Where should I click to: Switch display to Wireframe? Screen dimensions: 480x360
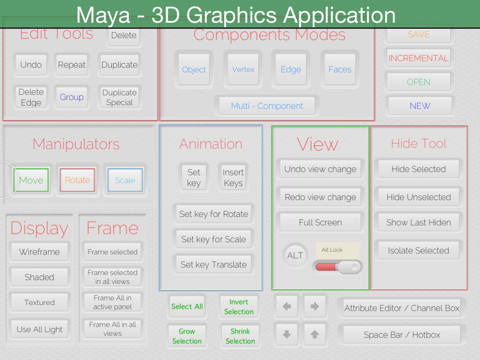click(39, 252)
